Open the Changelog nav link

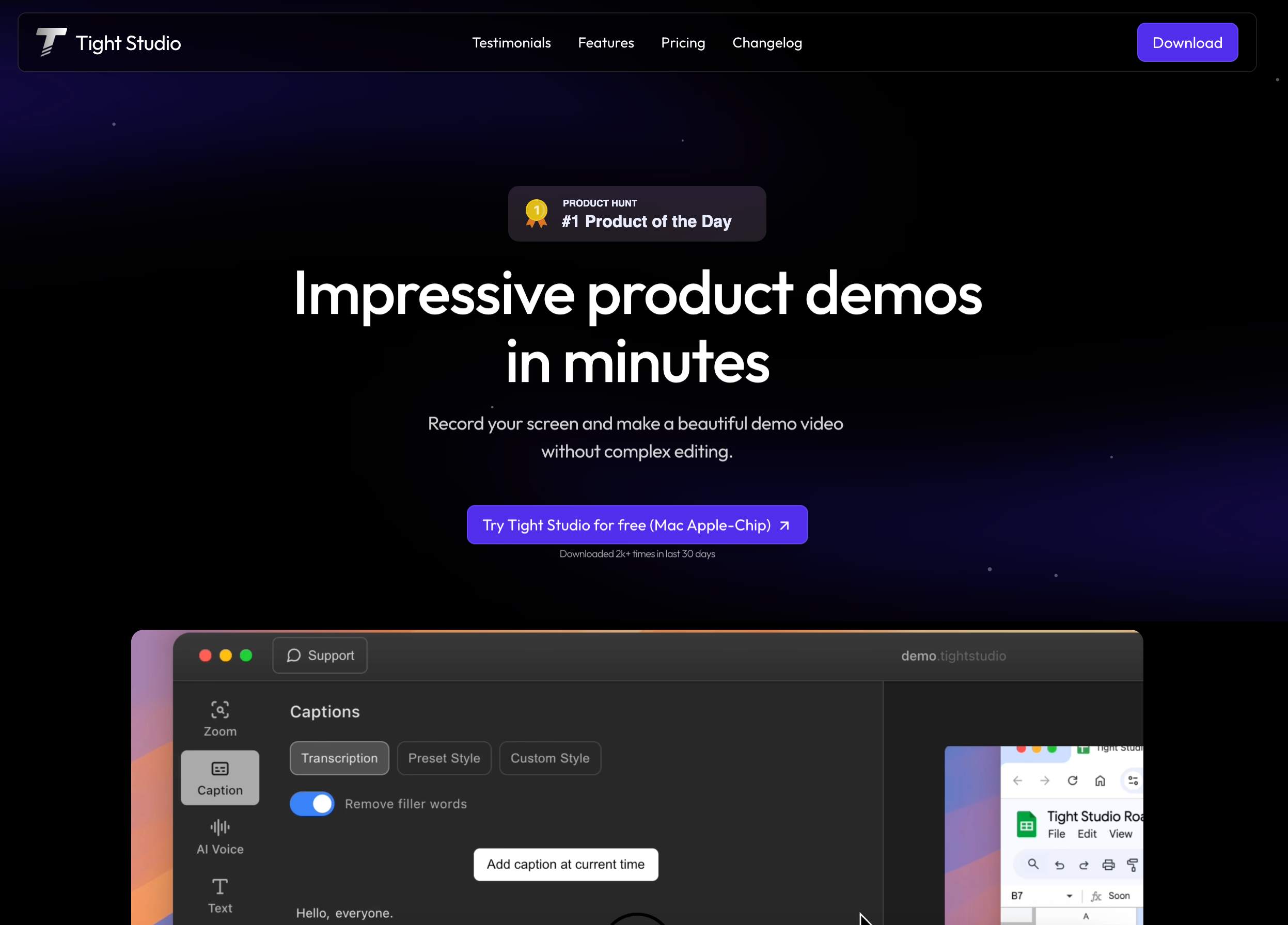pyautogui.click(x=767, y=42)
